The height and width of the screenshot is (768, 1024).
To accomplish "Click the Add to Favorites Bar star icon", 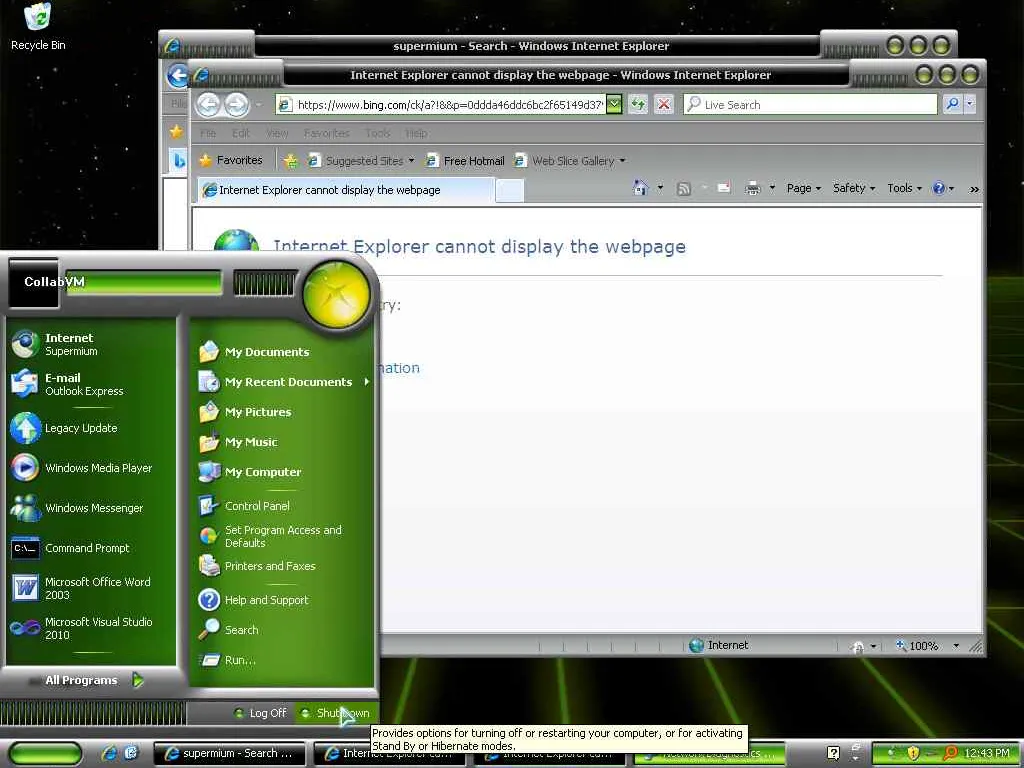I will pyautogui.click(x=291, y=161).
